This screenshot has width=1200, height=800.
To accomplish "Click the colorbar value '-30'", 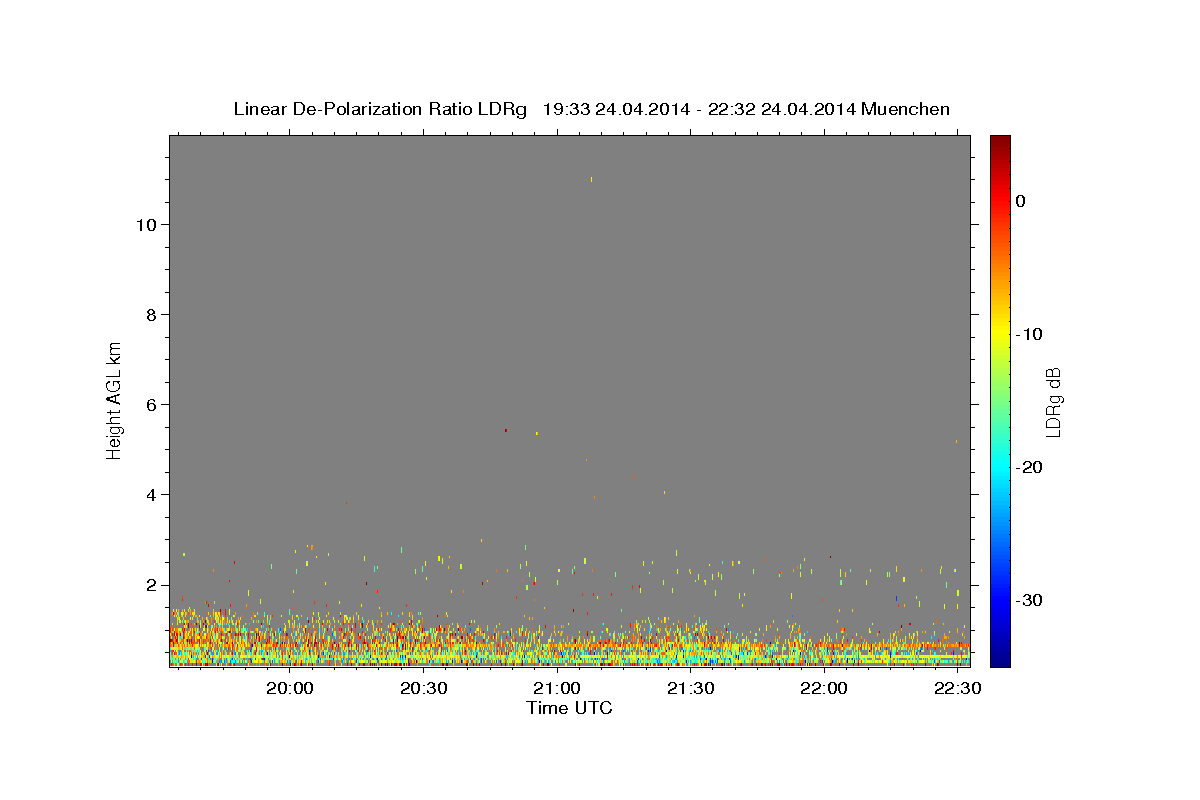I will (x=1030, y=600).
